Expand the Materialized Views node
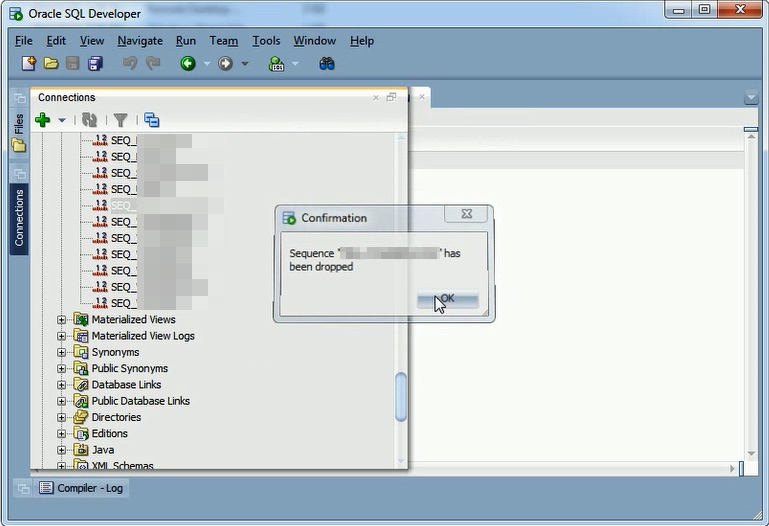Image resolution: width=769 pixels, height=526 pixels. (x=61, y=320)
